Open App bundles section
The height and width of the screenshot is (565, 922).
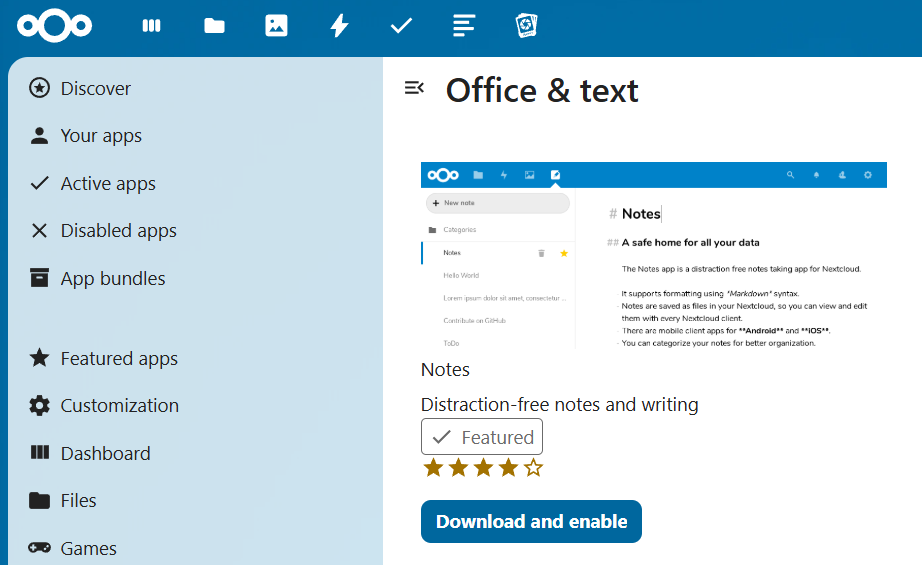(112, 278)
